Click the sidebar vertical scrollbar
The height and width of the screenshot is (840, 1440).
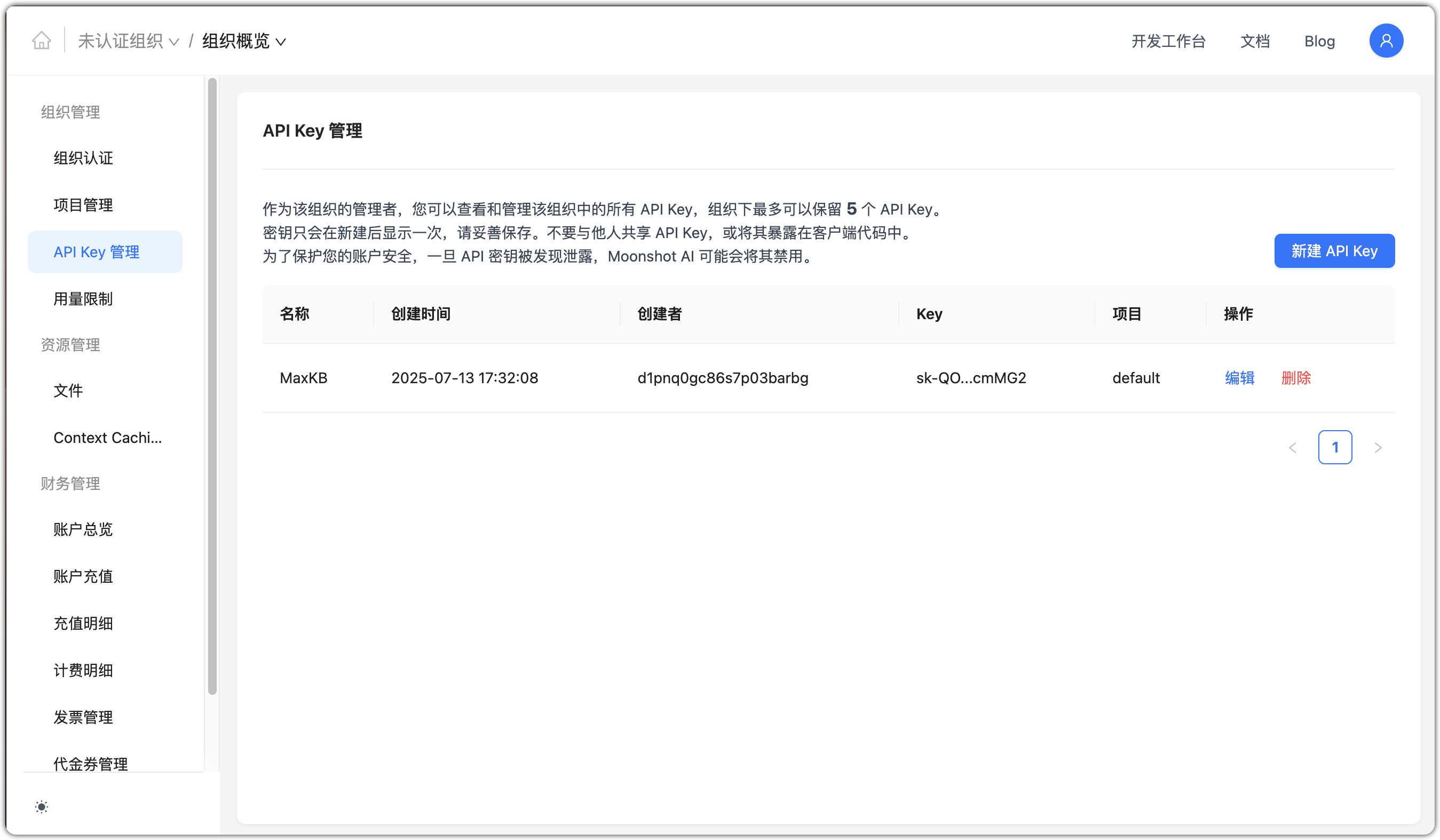pos(212,386)
